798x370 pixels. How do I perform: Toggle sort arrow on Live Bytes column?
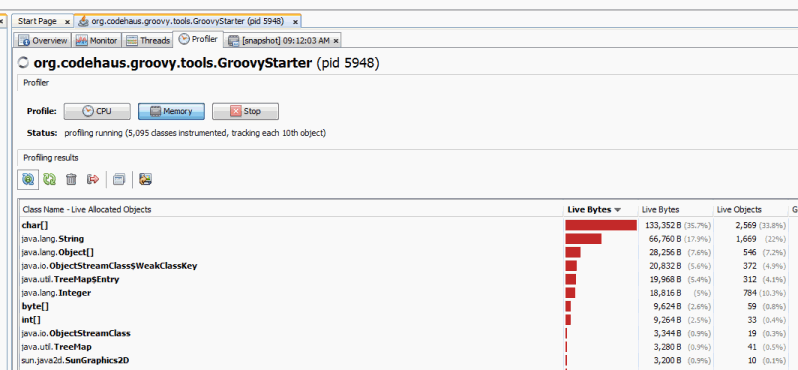tap(618, 210)
